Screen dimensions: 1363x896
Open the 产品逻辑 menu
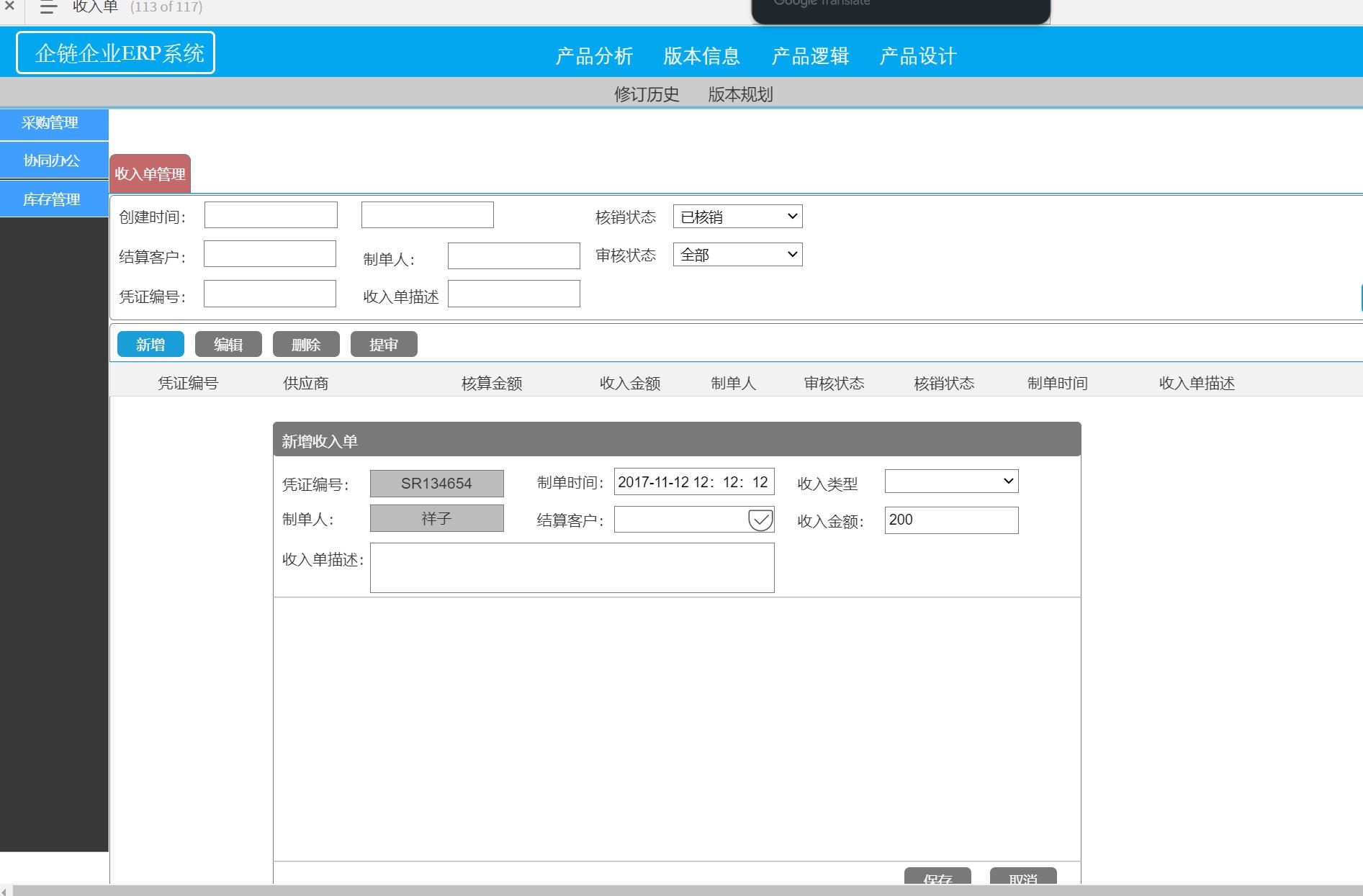810,56
